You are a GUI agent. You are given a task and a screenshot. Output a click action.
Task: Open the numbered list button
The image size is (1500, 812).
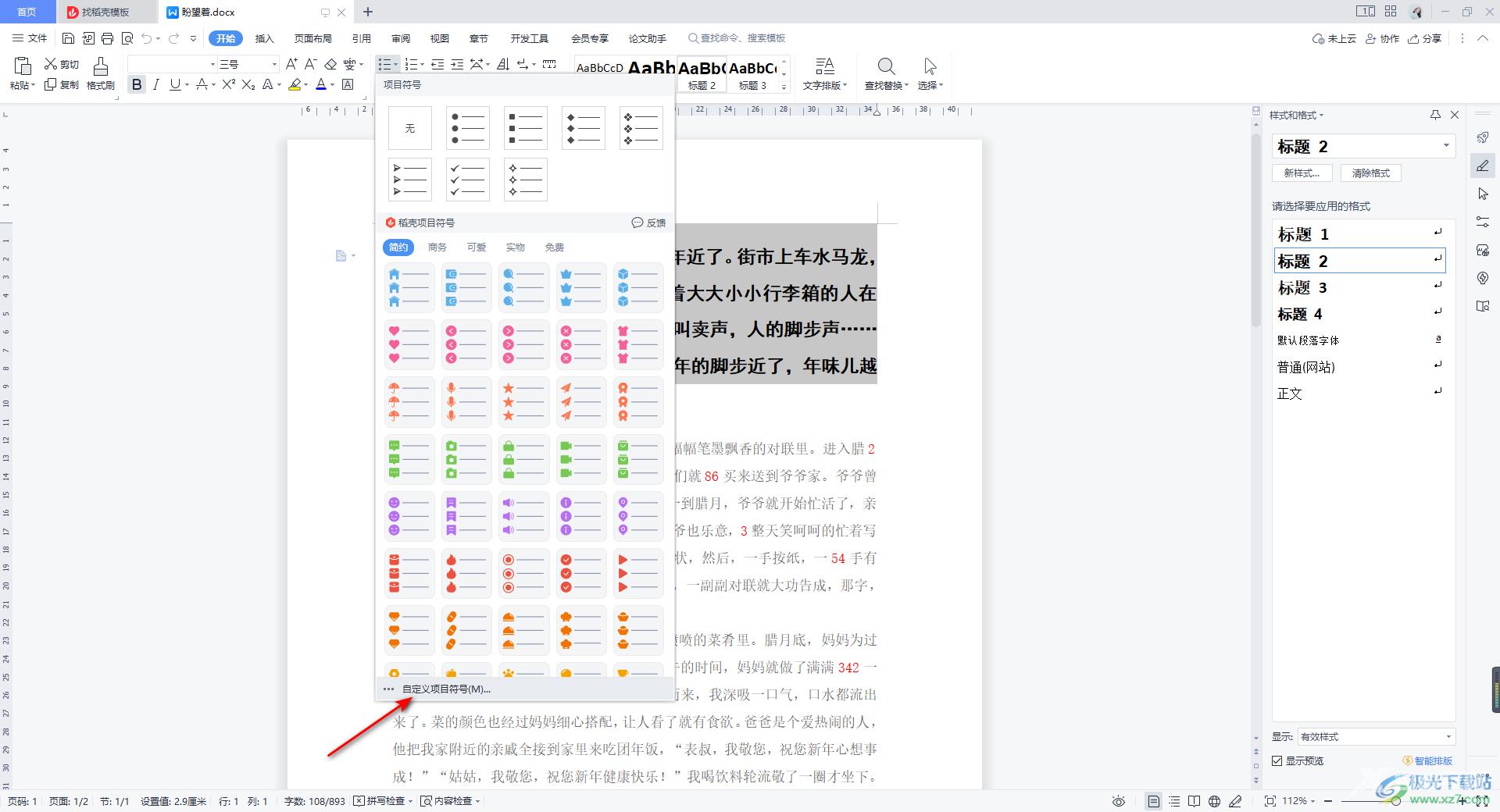click(412, 64)
